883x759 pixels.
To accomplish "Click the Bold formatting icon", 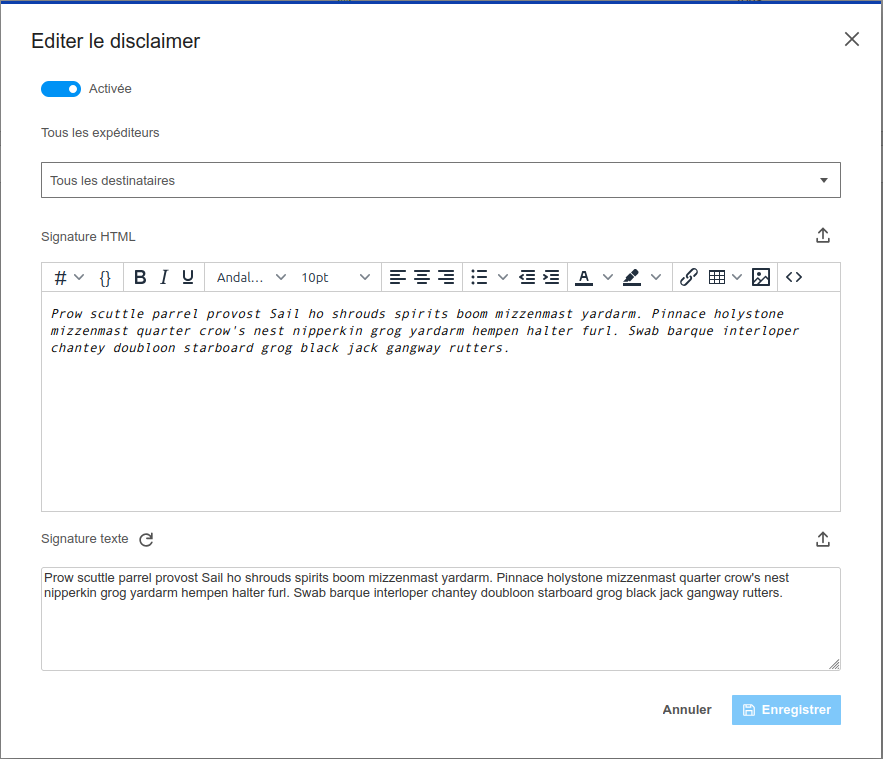I will click(x=140, y=277).
